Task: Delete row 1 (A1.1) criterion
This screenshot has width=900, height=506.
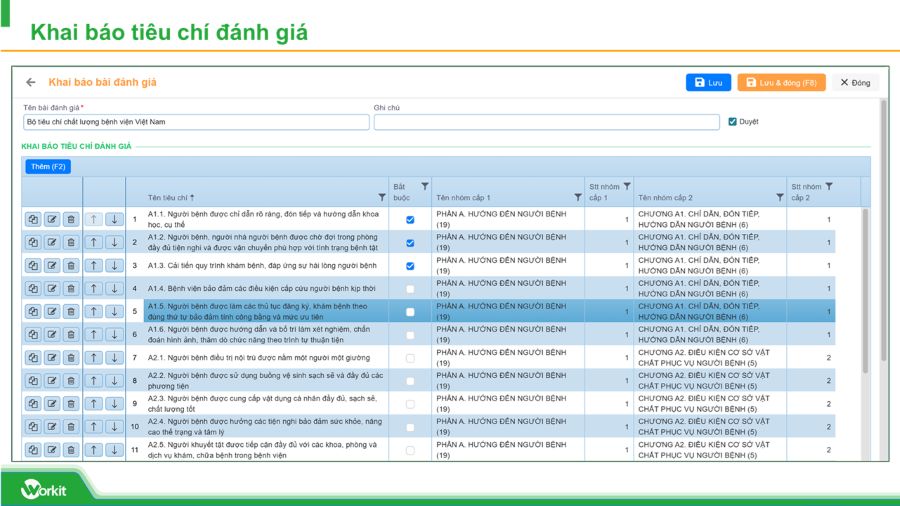Action: (71, 219)
